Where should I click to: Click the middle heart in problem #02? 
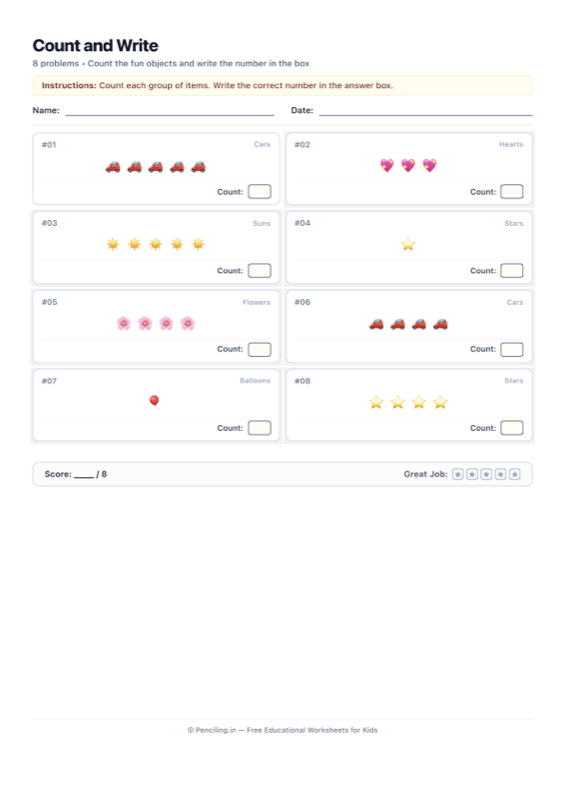click(x=408, y=166)
